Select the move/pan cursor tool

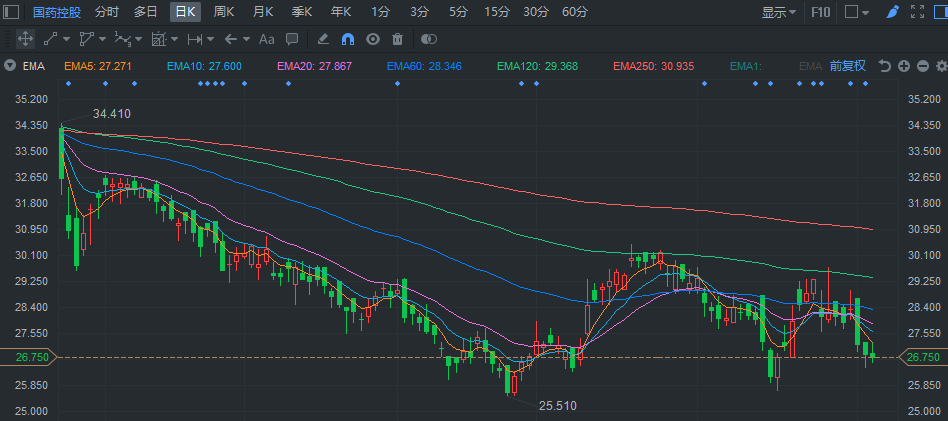25,39
